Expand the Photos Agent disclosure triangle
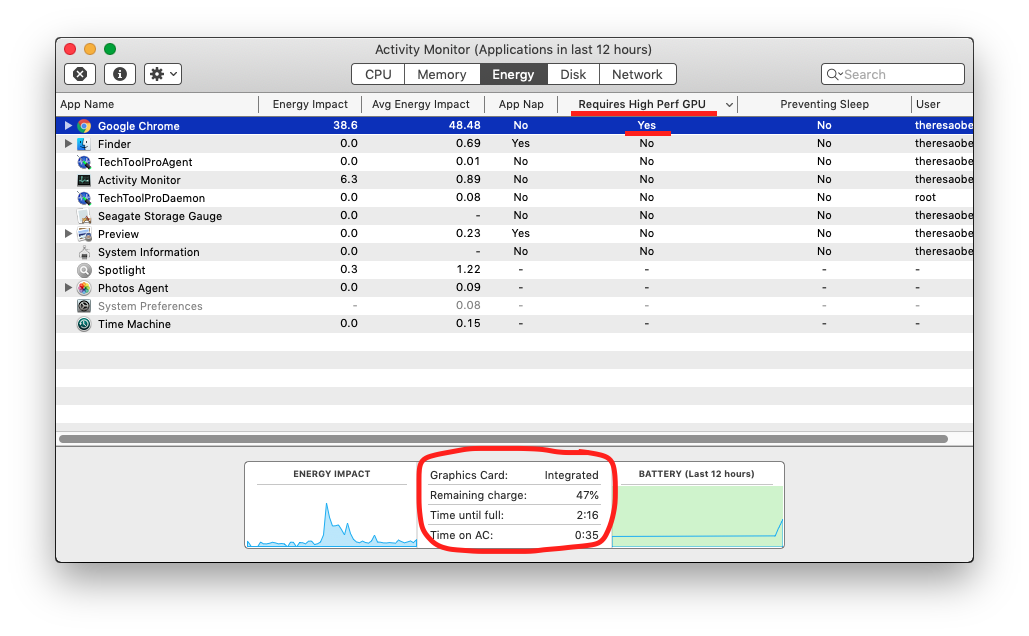 pyautogui.click(x=68, y=287)
